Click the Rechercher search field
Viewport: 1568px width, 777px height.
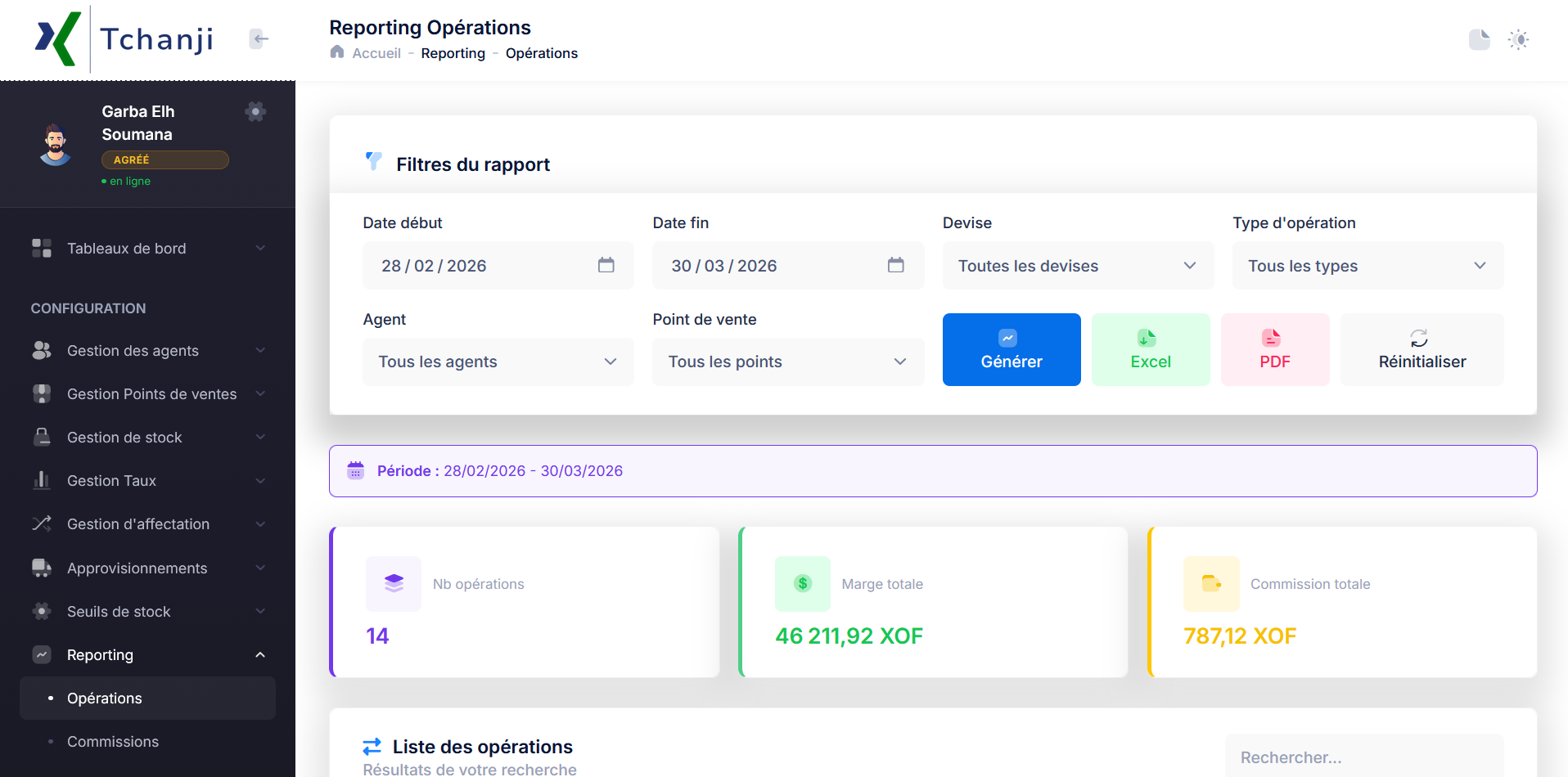[1363, 757]
